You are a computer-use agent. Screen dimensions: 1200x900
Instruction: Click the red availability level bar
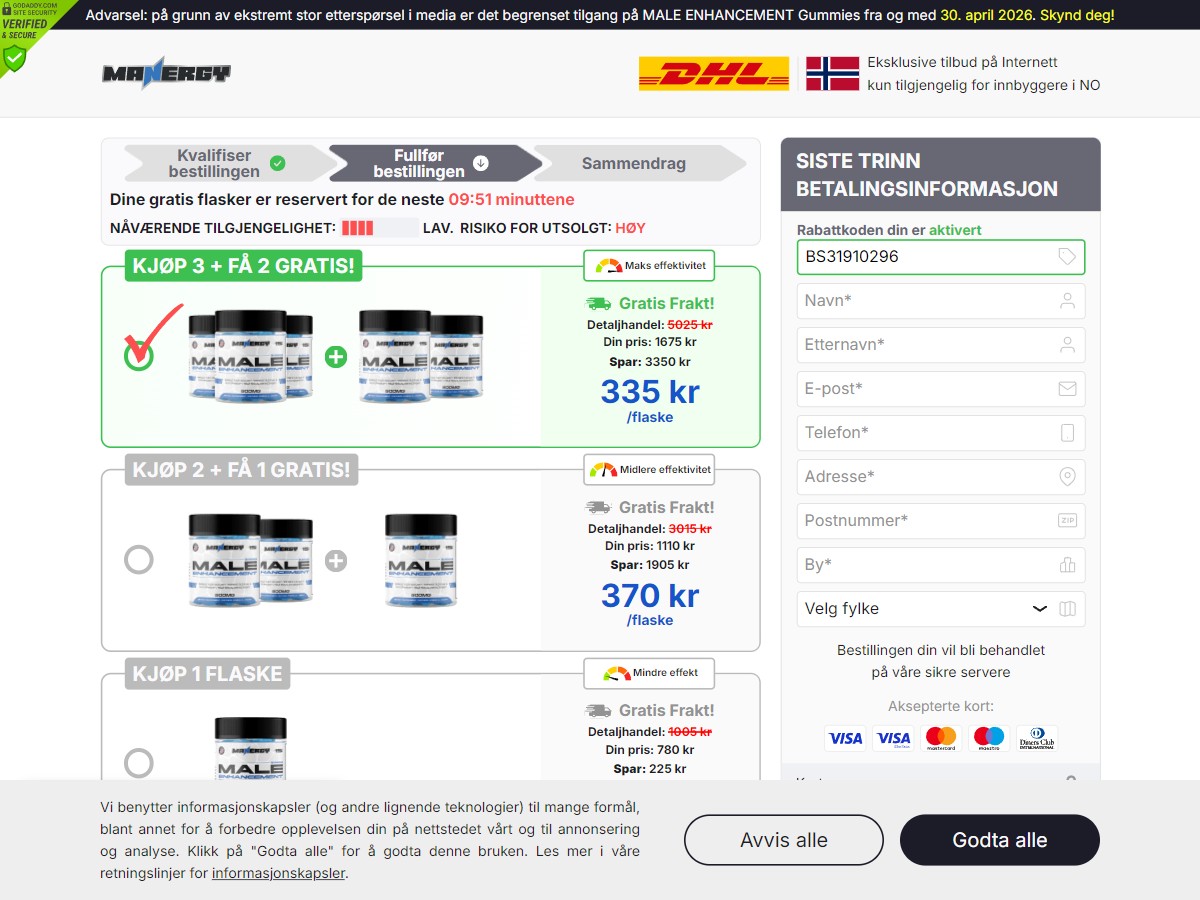(x=357, y=228)
